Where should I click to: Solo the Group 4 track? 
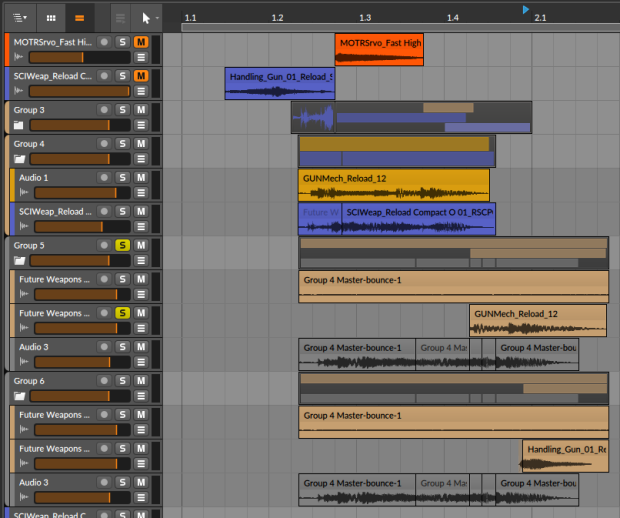click(x=123, y=144)
